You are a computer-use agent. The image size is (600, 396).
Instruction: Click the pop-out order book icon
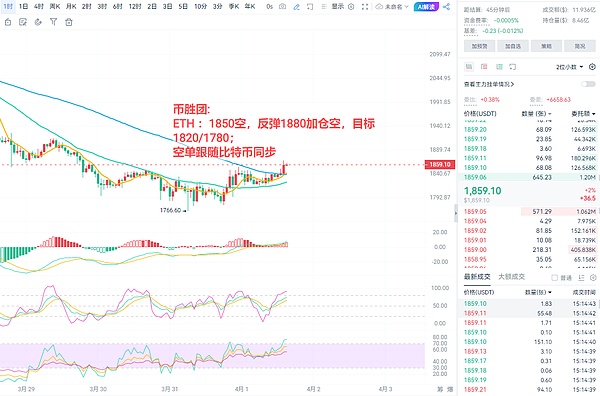[513, 67]
